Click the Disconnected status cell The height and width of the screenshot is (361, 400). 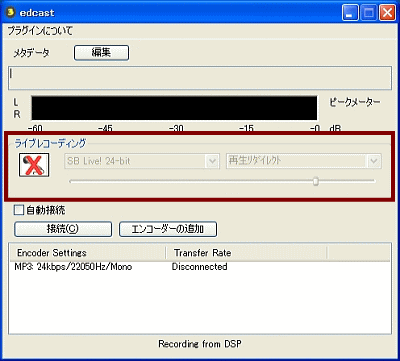199,267
